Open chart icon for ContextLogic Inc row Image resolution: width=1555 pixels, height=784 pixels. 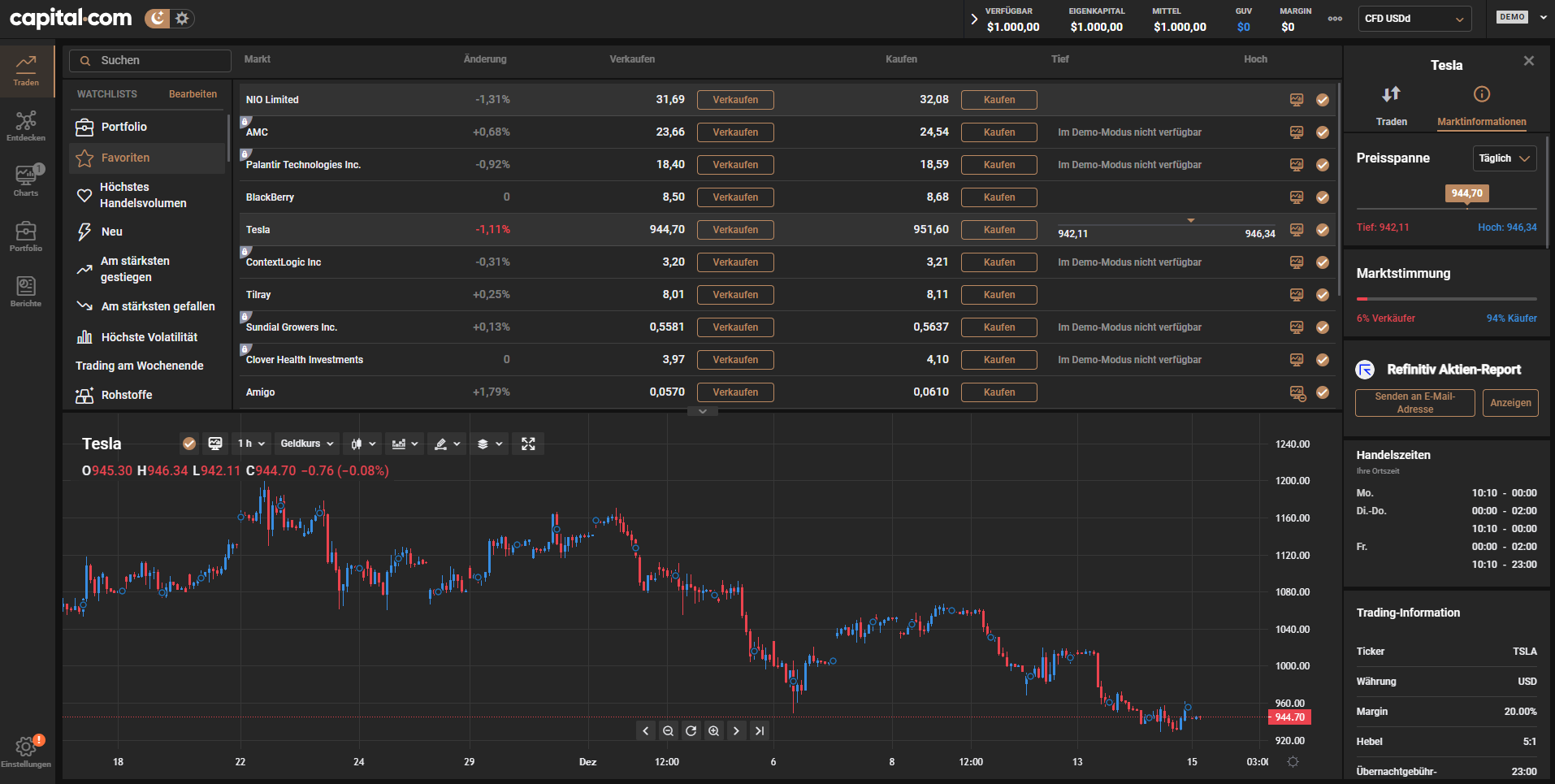pyautogui.click(x=1297, y=262)
